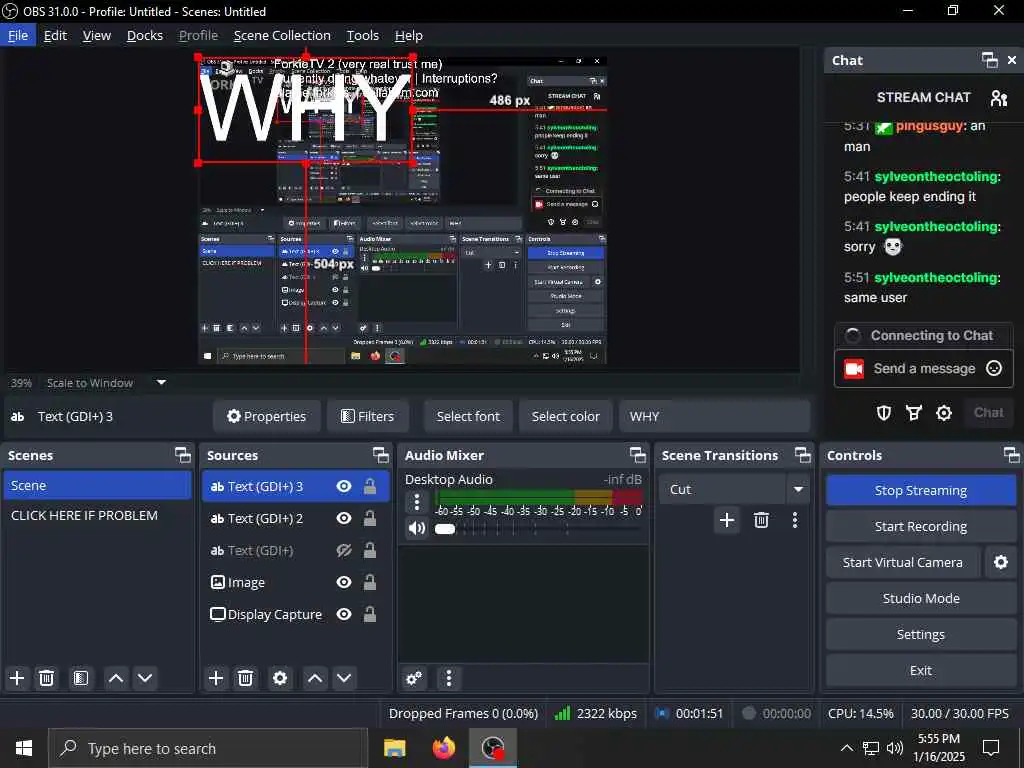This screenshot has height=768, width=1024.
Task: Open OBS Settings
Action: (x=921, y=634)
